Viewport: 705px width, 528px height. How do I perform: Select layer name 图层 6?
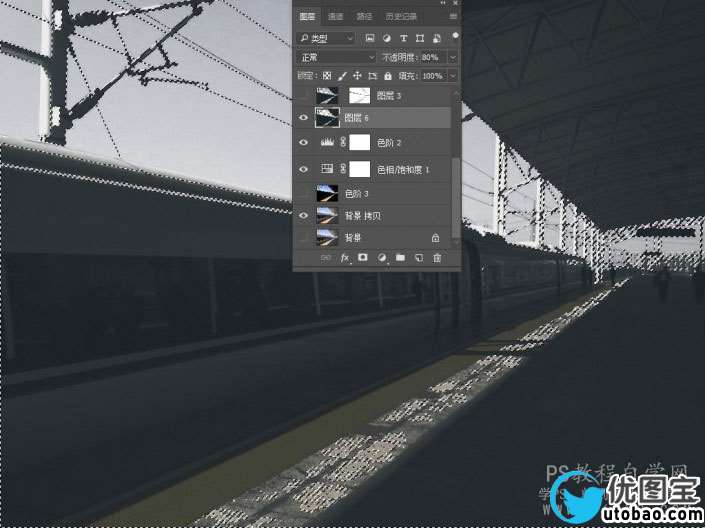[x=357, y=118]
